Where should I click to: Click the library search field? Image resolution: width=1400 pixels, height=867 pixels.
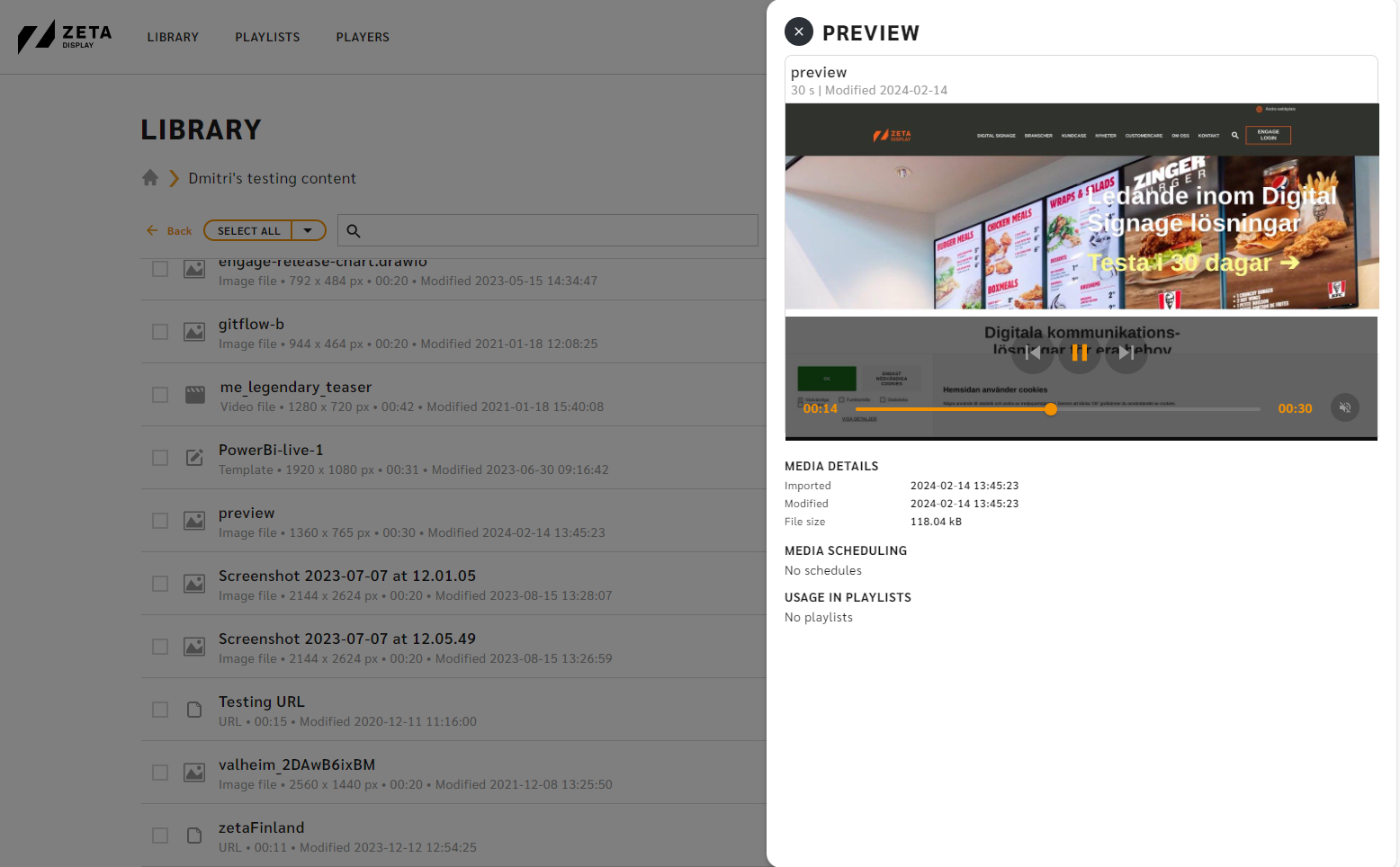[x=548, y=230]
